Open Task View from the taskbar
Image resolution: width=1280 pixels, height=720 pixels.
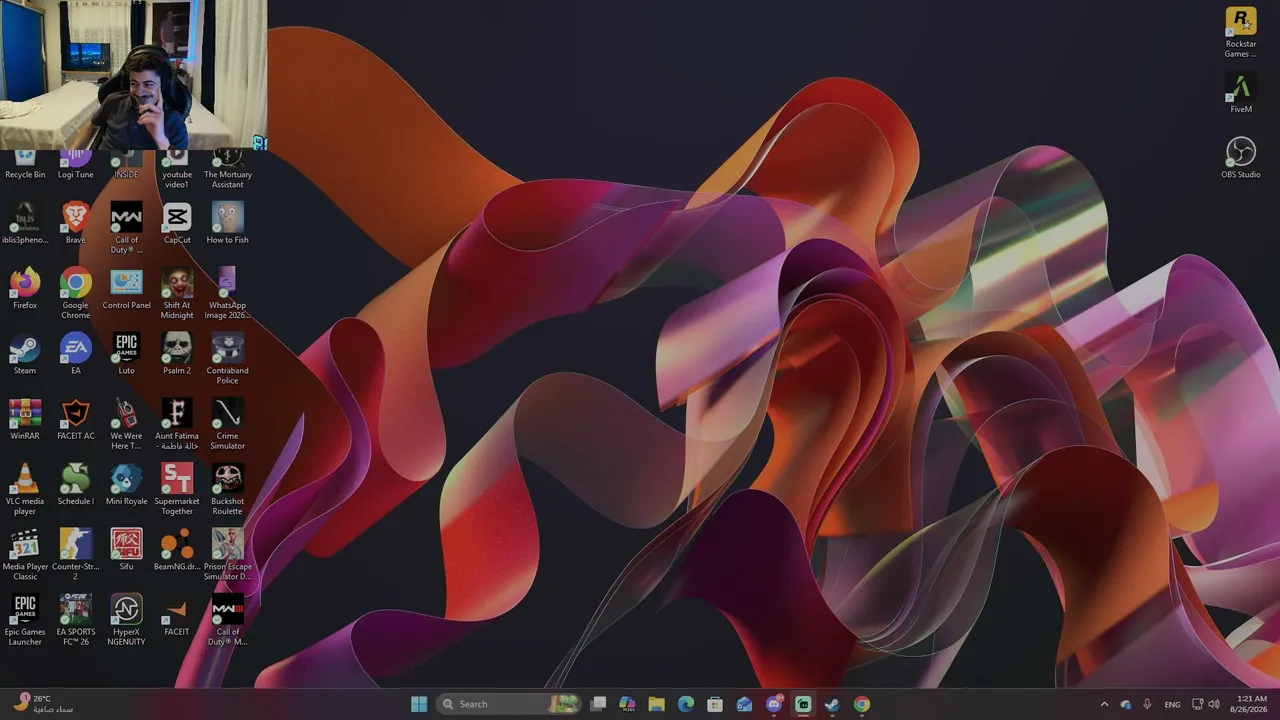598,704
